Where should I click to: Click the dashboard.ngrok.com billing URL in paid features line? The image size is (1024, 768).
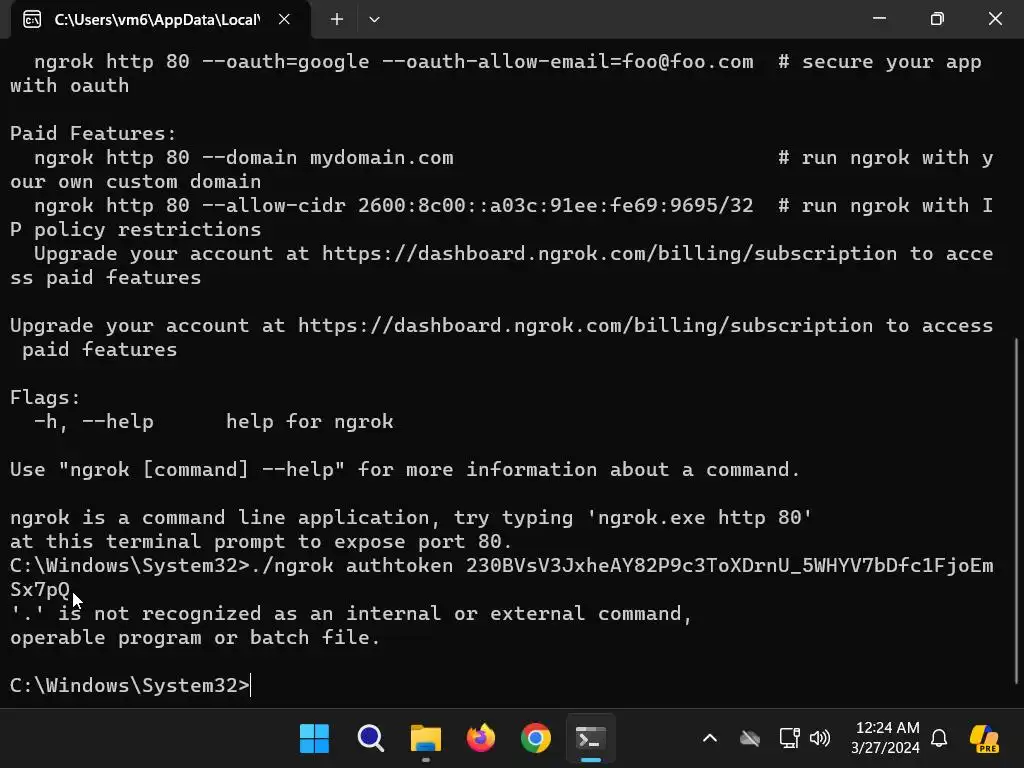pyautogui.click(x=609, y=253)
